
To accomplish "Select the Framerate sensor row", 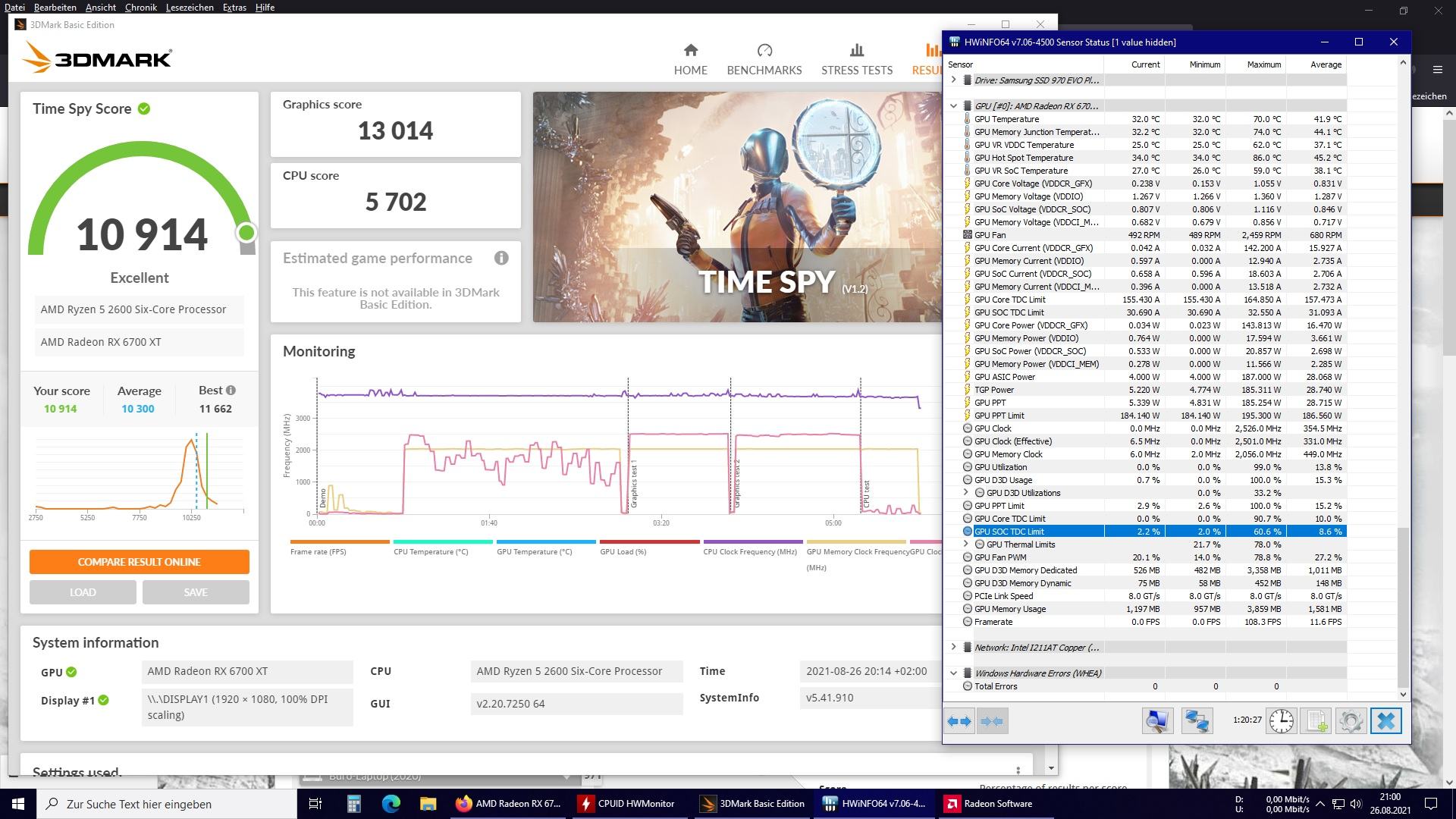I will pyautogui.click(x=1147, y=622).
